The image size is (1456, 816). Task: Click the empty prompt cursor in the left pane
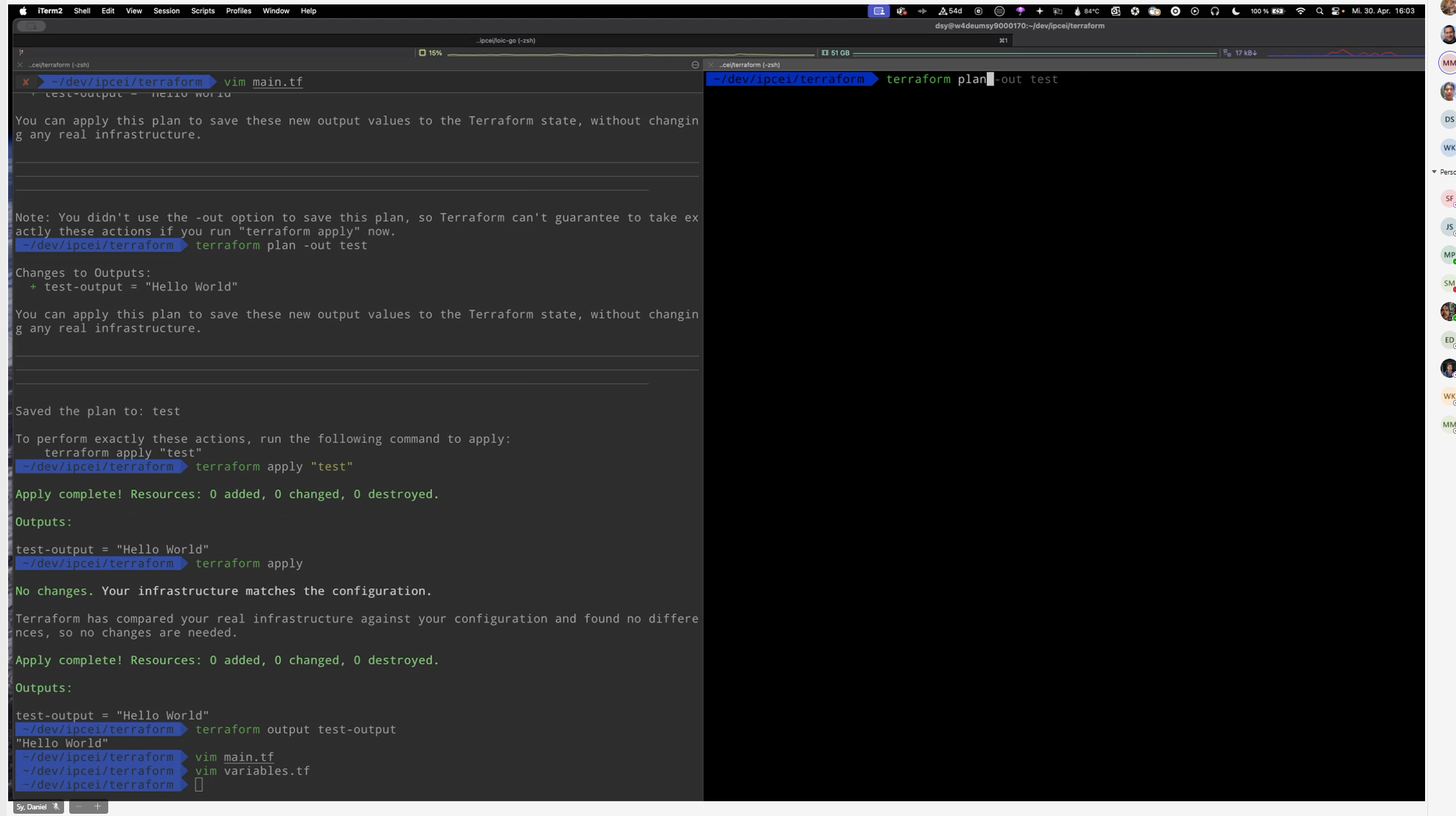click(199, 785)
